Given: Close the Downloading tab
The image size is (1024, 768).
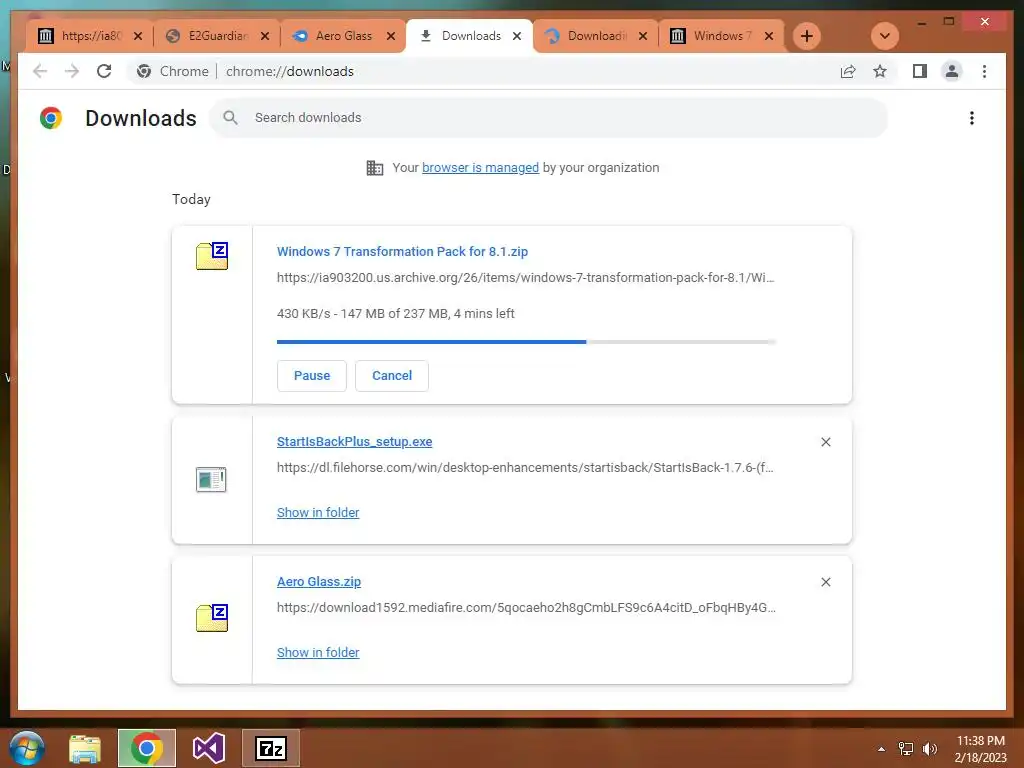Looking at the screenshot, I should point(643,36).
